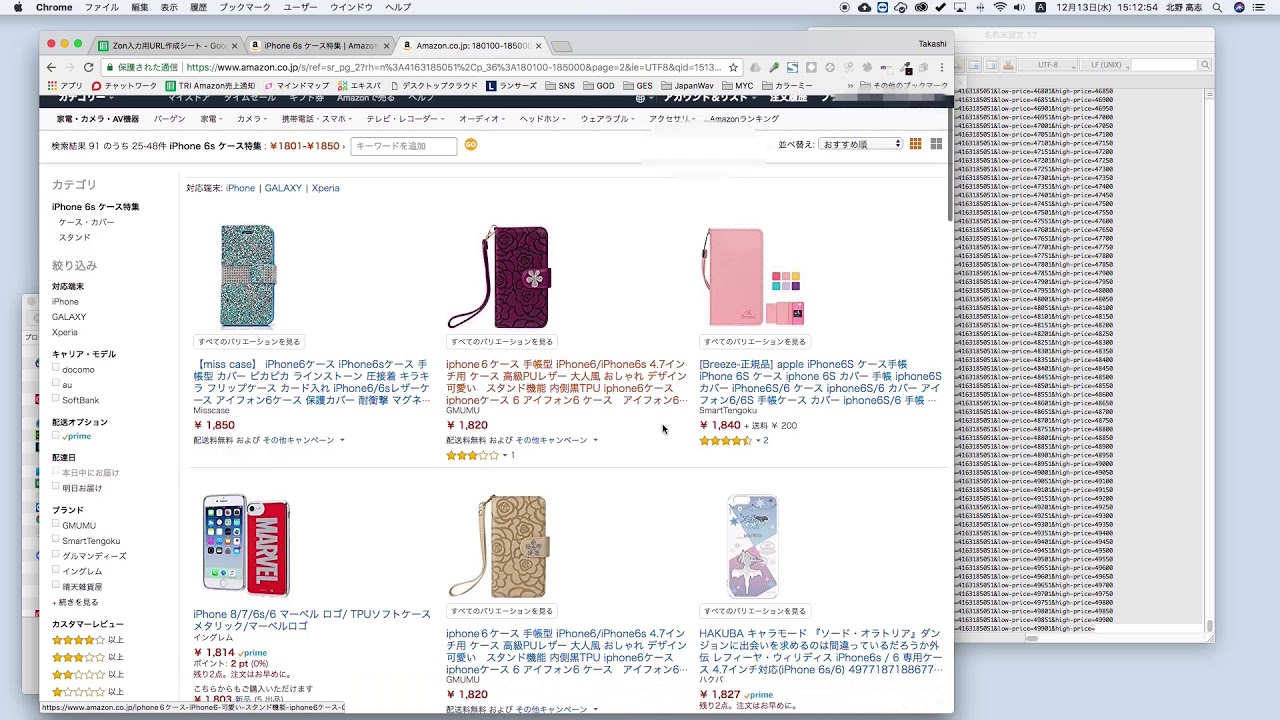The height and width of the screenshot is (720, 1280).
Task: Open the SNS bookmarks folder
Action: click(x=560, y=86)
